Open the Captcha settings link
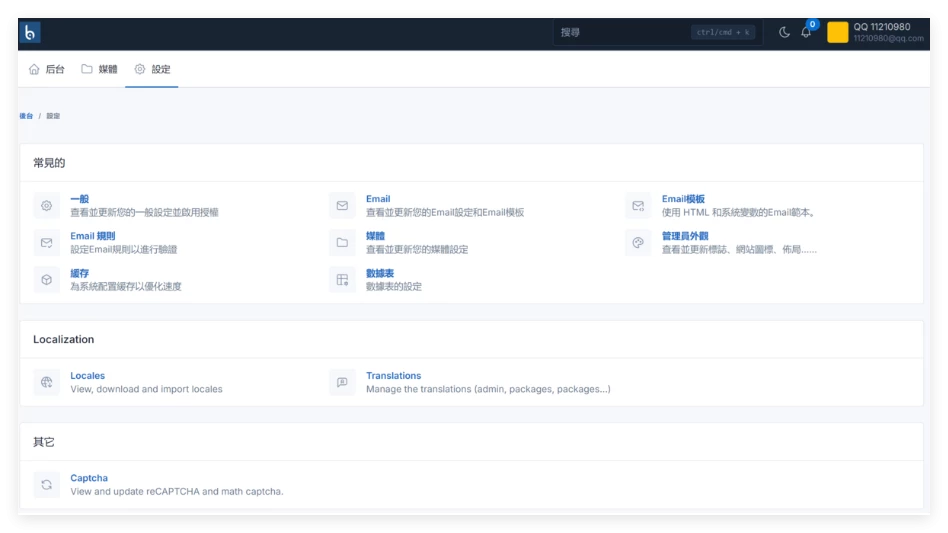Screen dimensions: 948x533 [x=89, y=478]
